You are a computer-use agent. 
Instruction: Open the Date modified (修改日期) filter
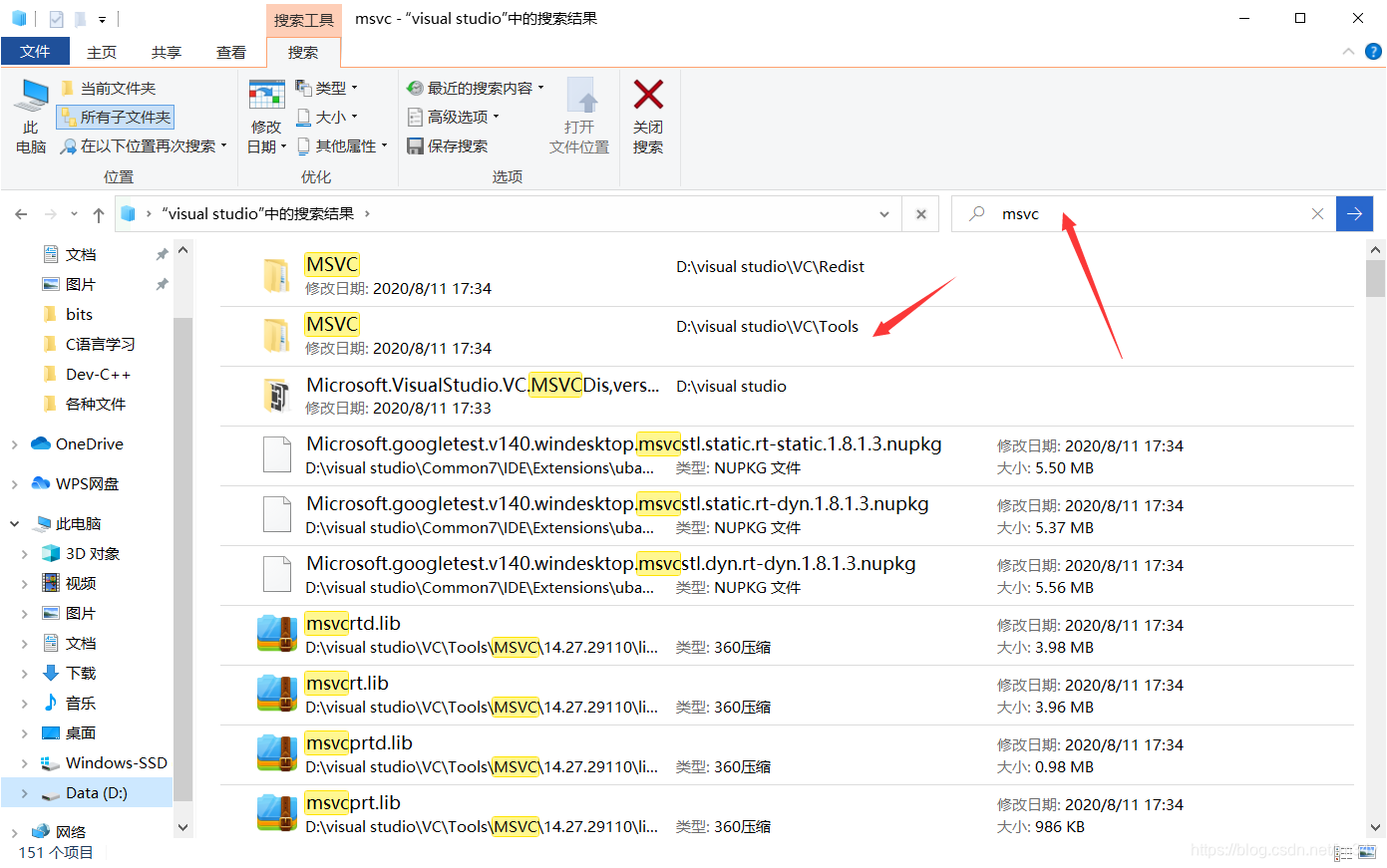(x=266, y=117)
